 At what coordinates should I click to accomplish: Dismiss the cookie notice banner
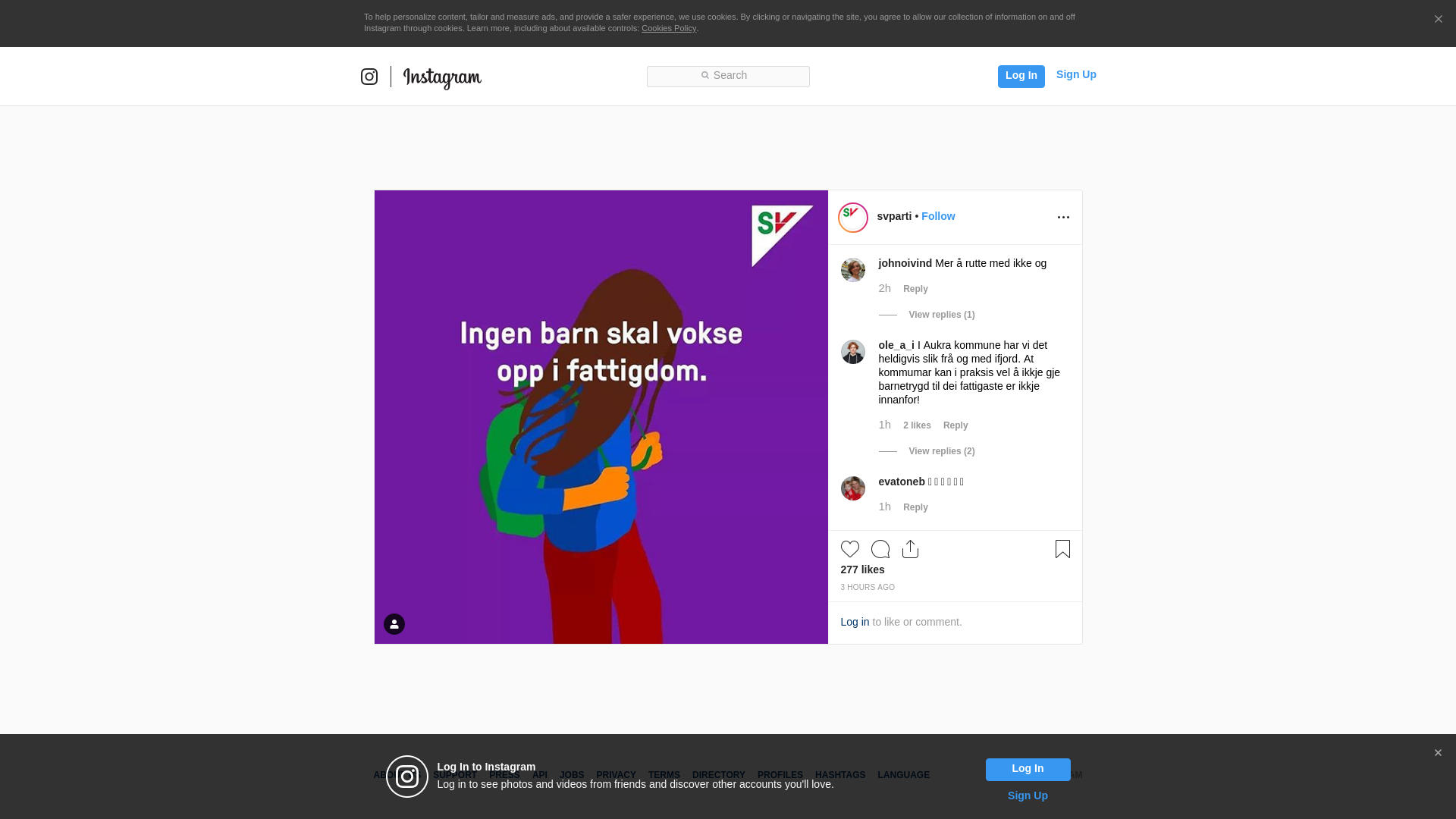click(x=1438, y=20)
